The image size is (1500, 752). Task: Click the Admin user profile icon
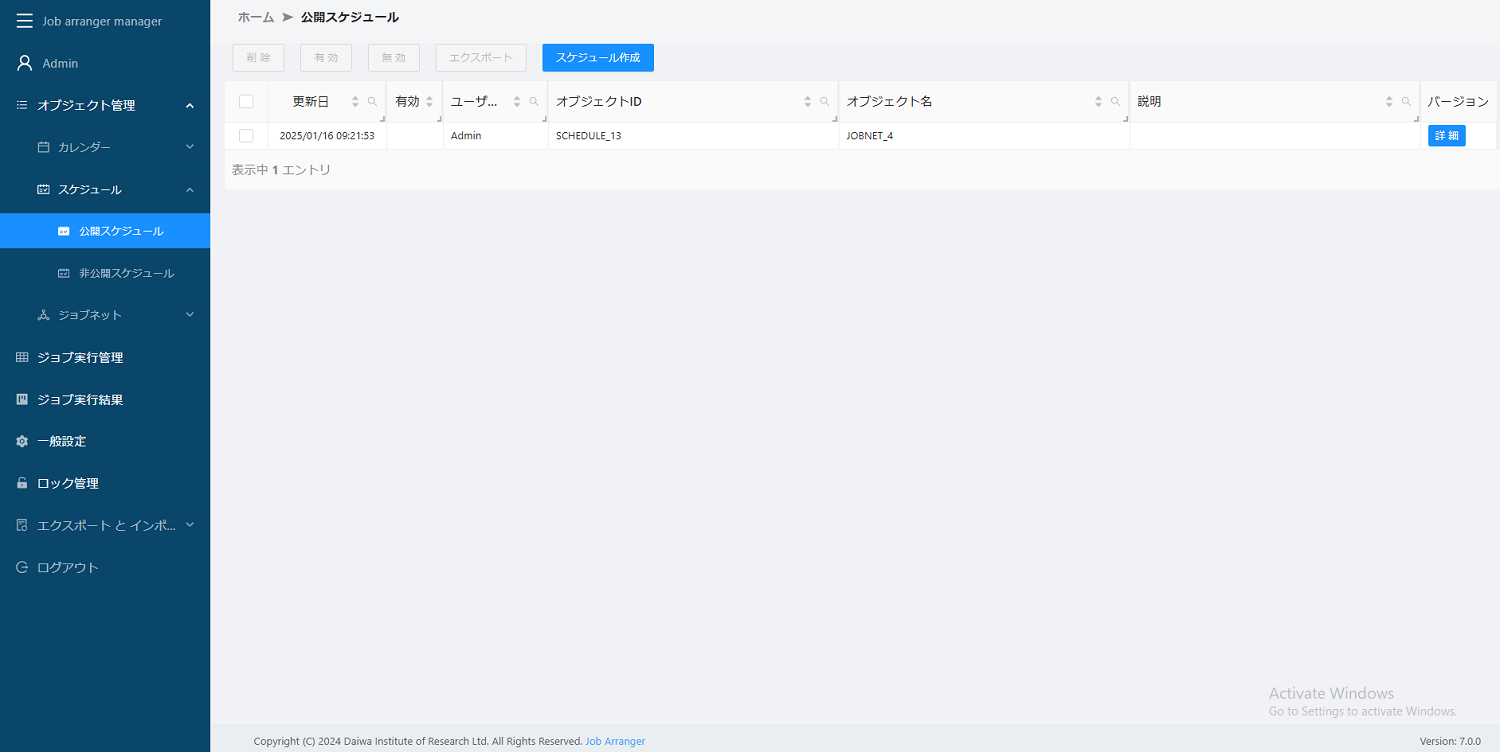pos(22,62)
